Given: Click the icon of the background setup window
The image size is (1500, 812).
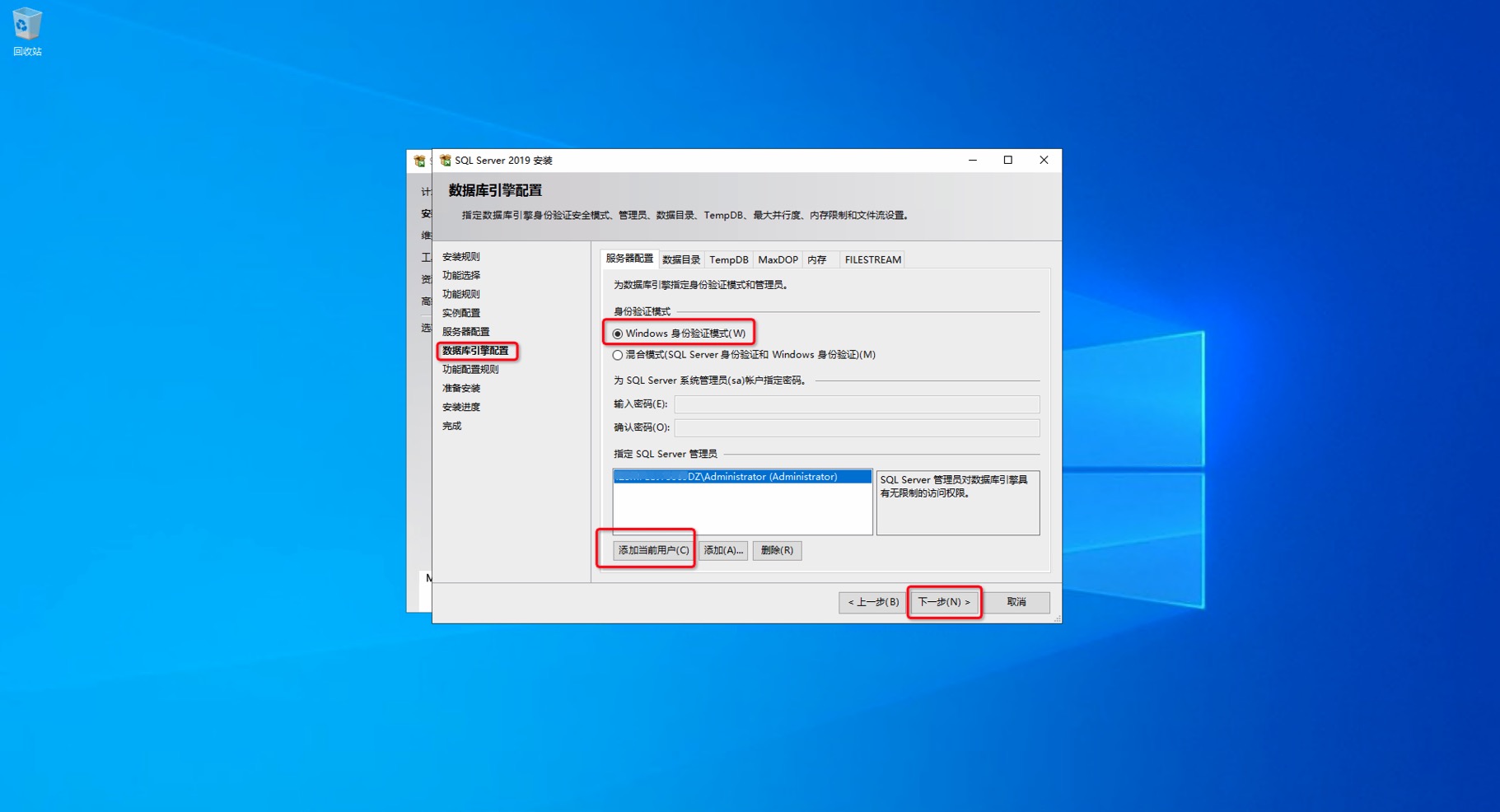Looking at the screenshot, I should pos(419,161).
